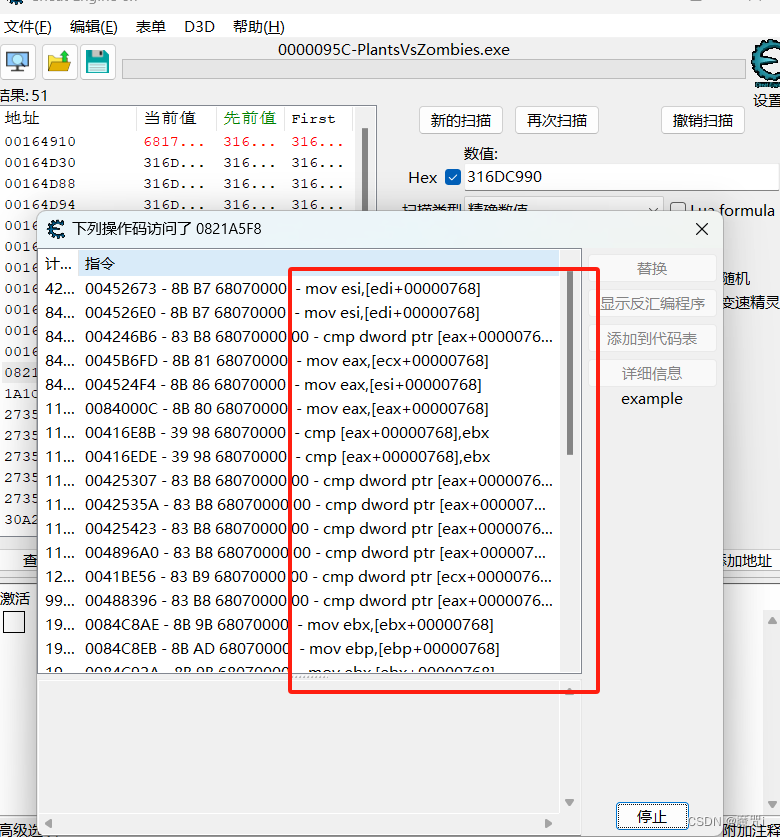Click the 替换 replace button
Image resolution: width=780 pixels, height=837 pixels.
coord(652,269)
